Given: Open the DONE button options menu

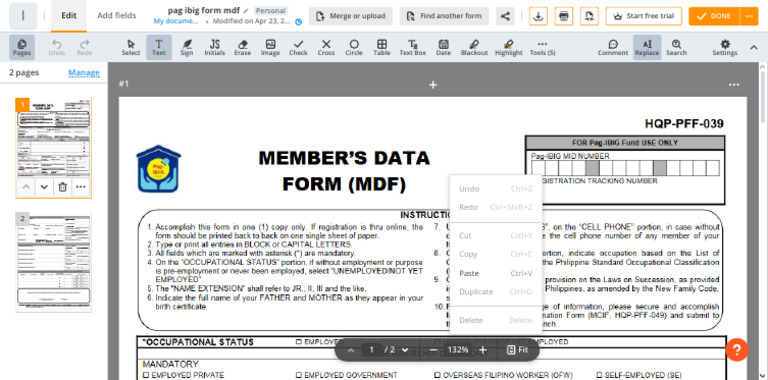Looking at the screenshot, I should tap(749, 16).
